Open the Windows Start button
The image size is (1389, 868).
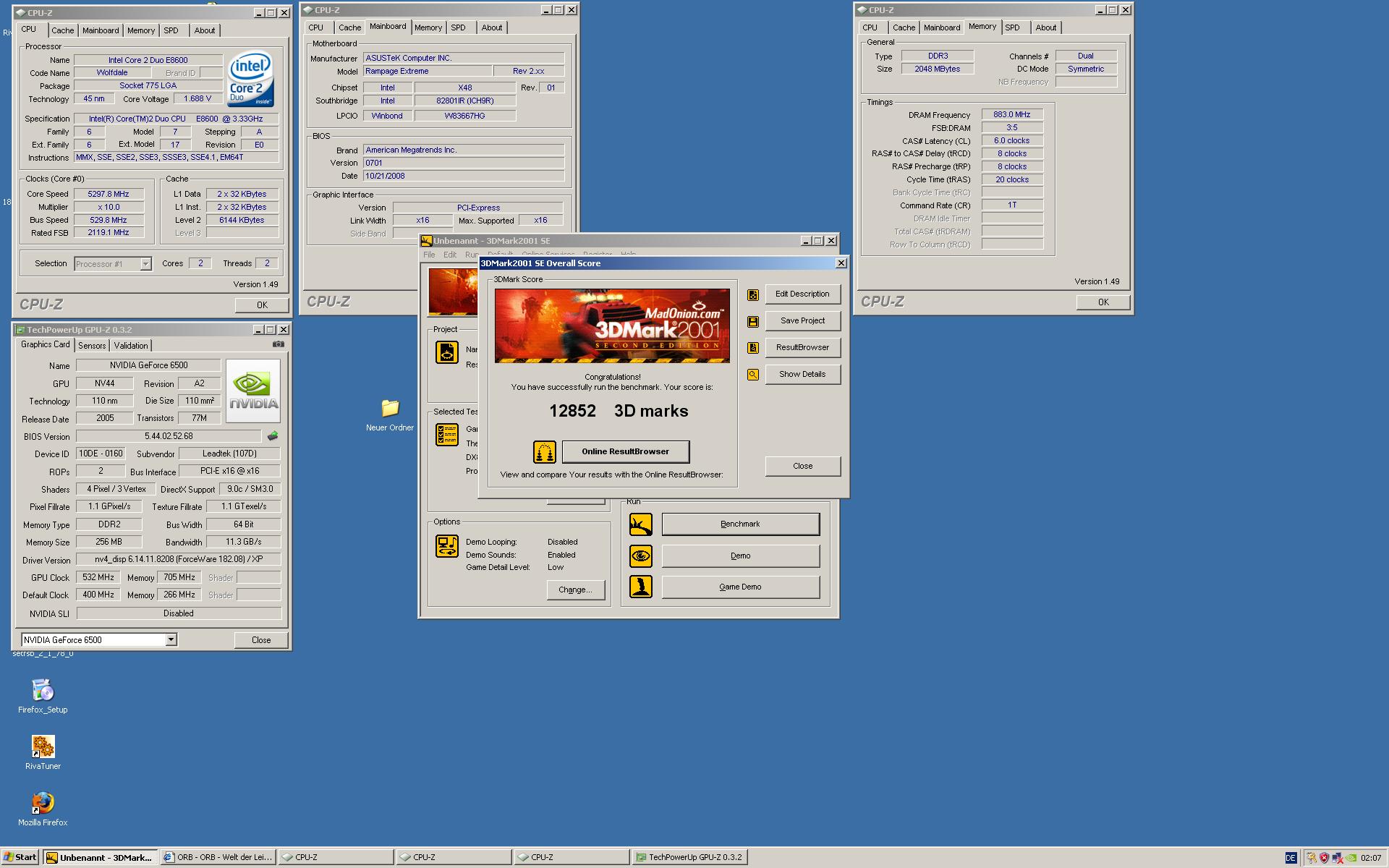point(20,857)
